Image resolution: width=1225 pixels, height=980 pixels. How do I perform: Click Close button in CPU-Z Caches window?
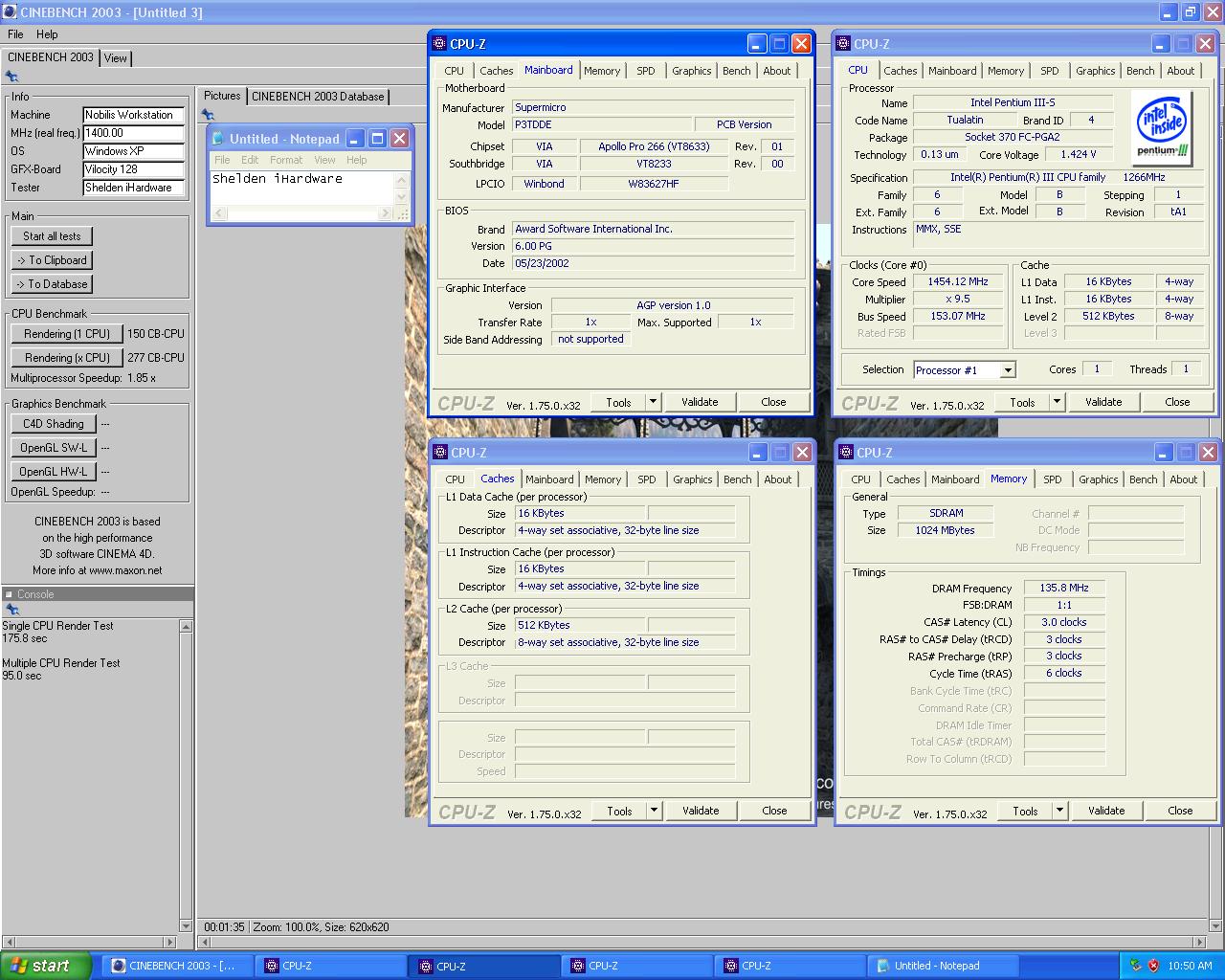(x=774, y=811)
